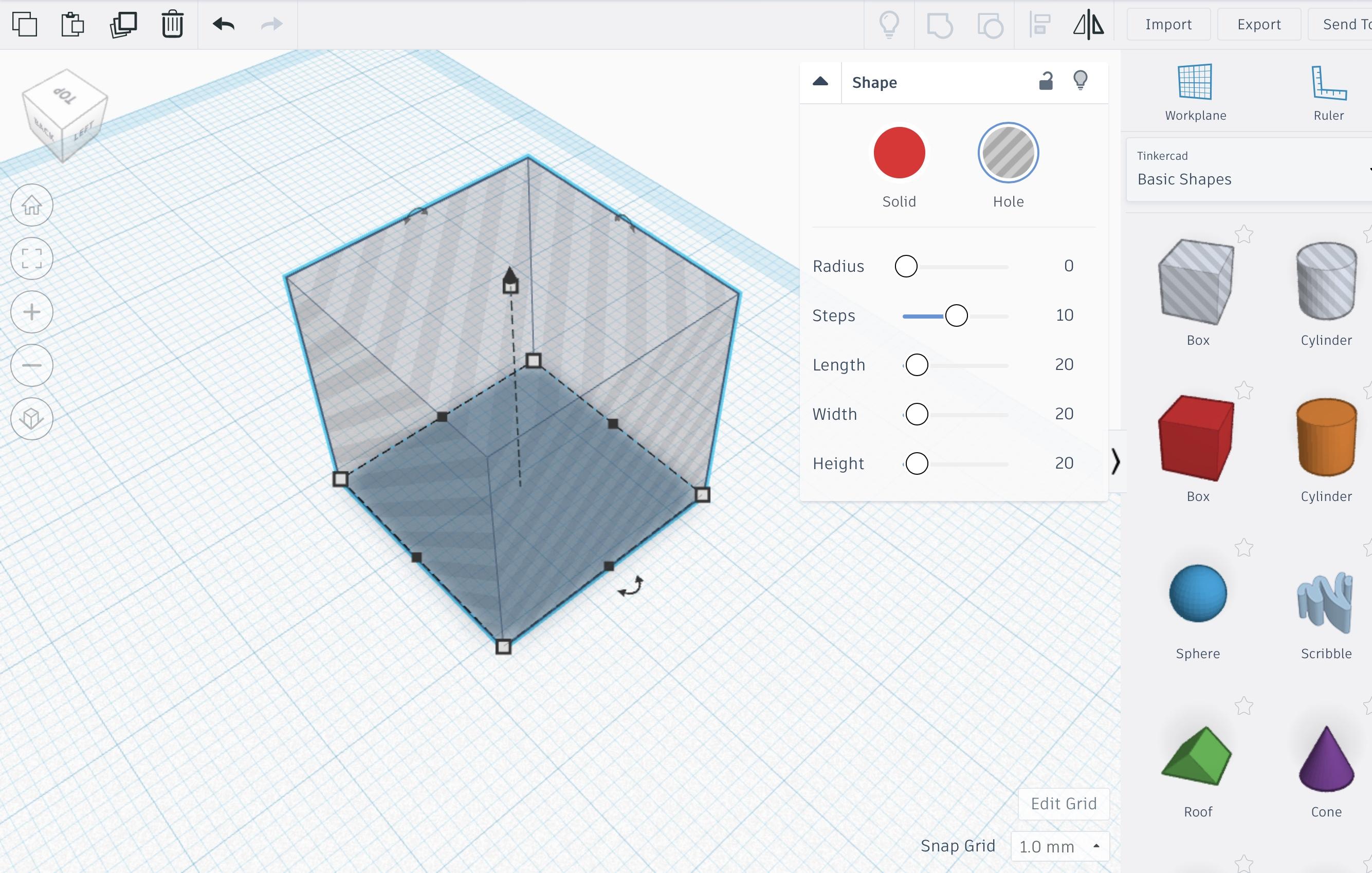The image size is (1372, 873).
Task: Favorite the red Box with its star
Action: pyautogui.click(x=1244, y=391)
